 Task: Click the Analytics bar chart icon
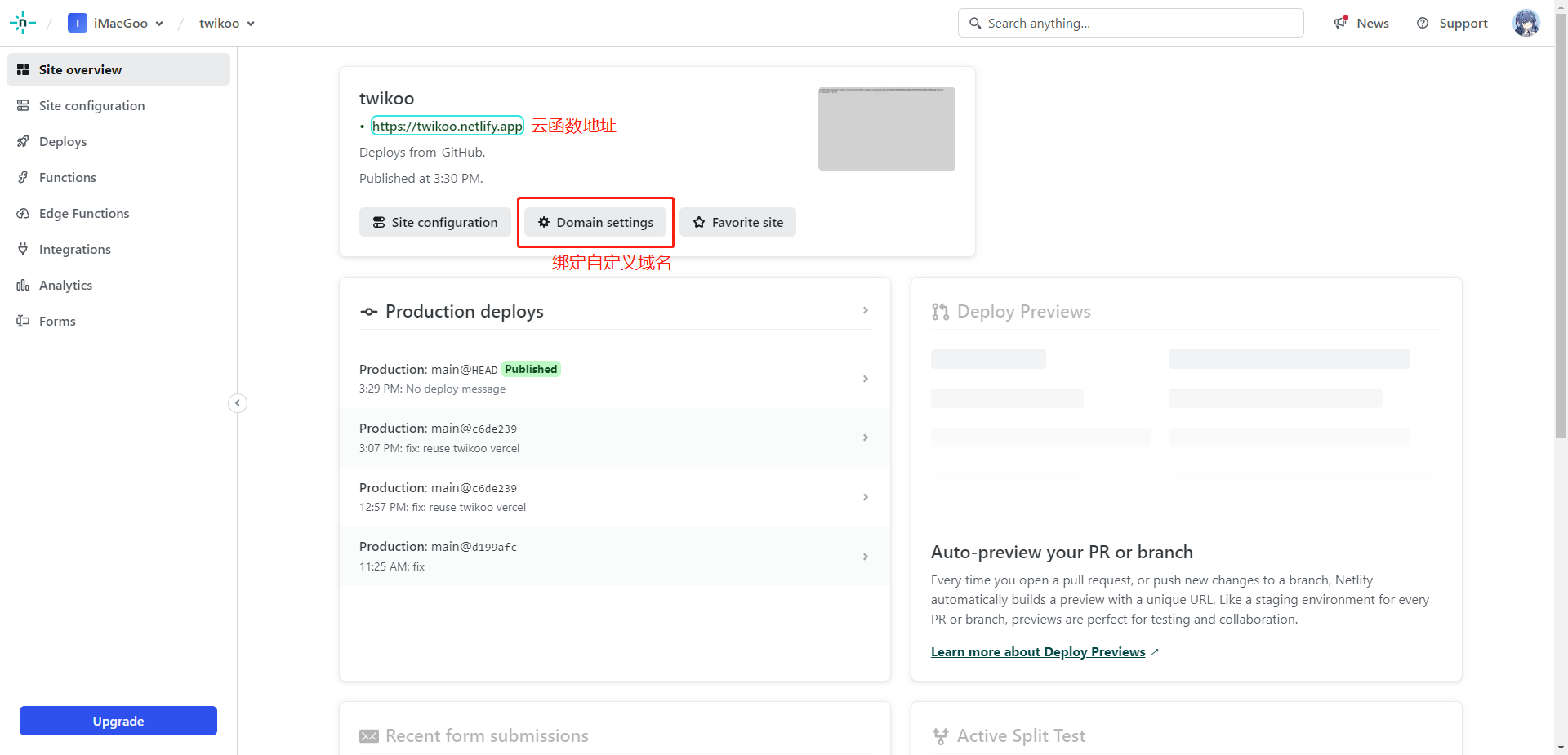(23, 286)
